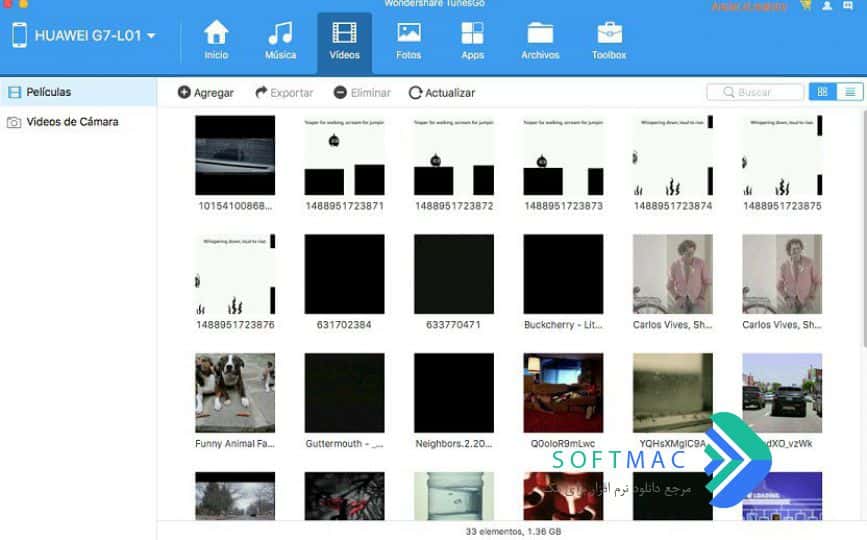Select video thumbnail 631702384
The image size is (867, 540).
click(344, 274)
